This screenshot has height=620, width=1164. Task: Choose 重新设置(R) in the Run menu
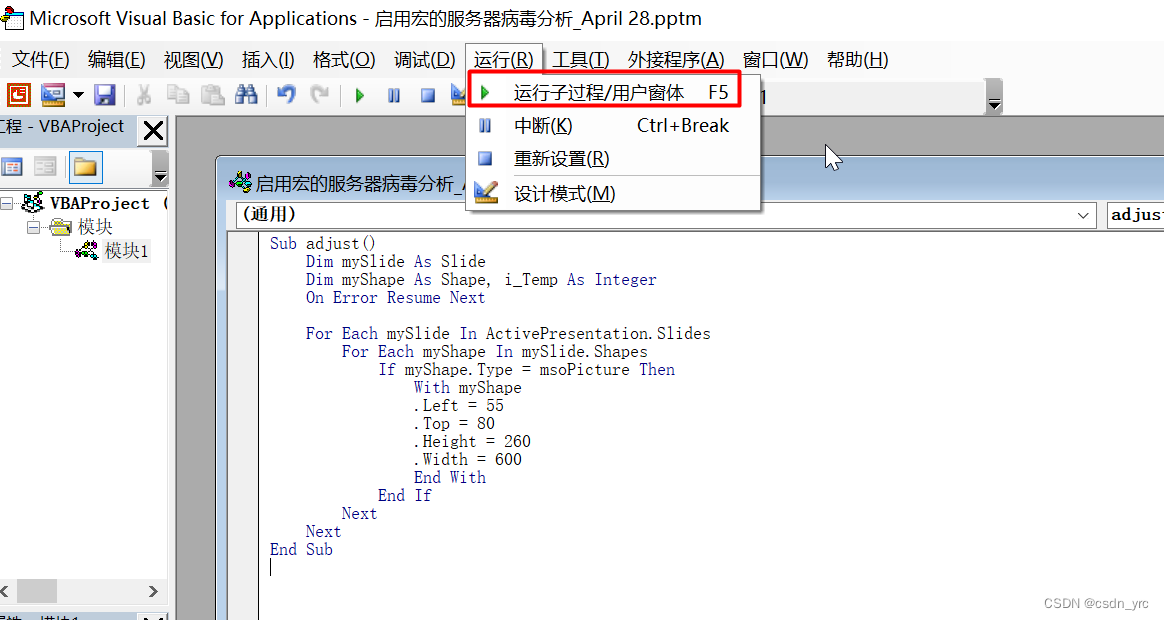click(612, 158)
